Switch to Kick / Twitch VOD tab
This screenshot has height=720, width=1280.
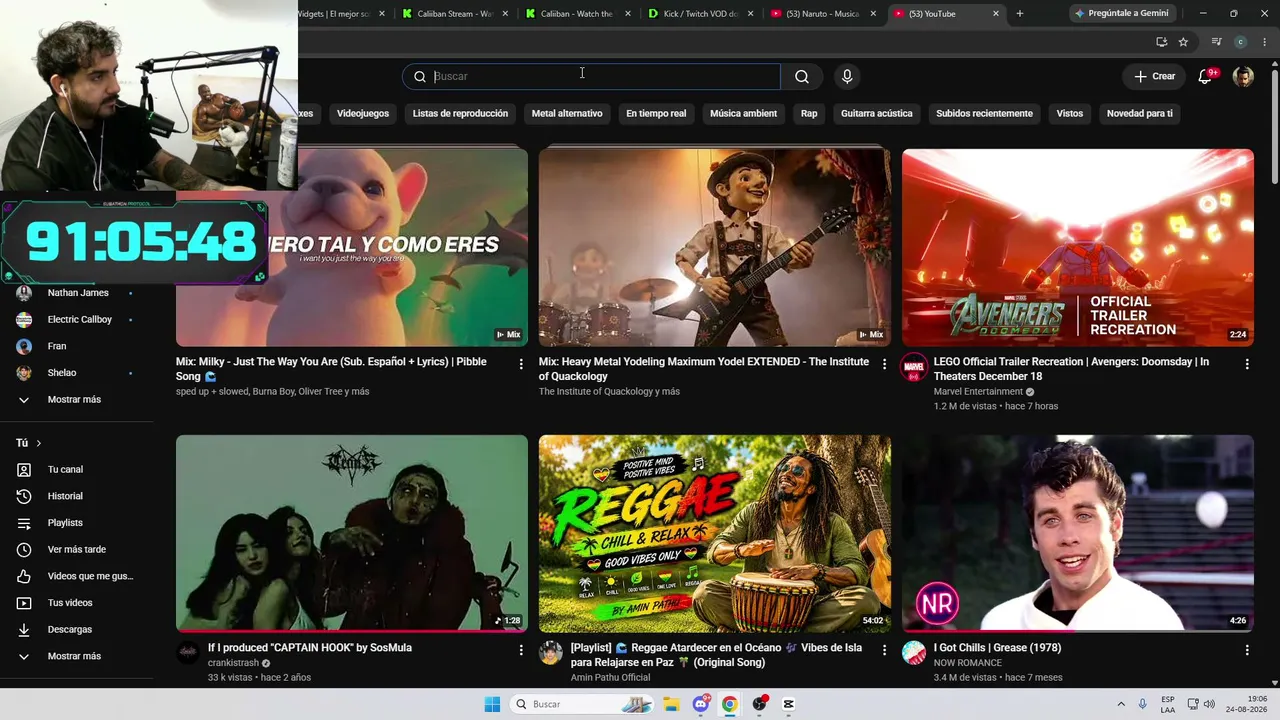[702, 14]
